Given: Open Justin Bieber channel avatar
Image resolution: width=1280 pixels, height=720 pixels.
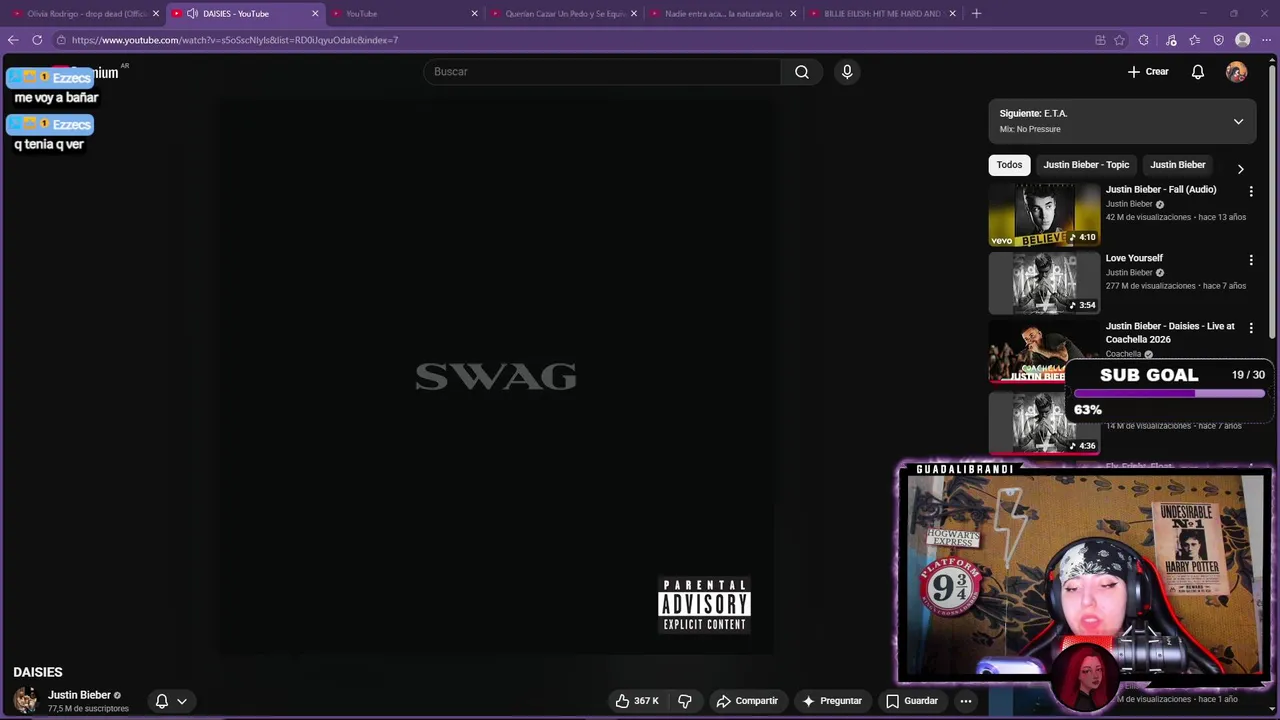Looking at the screenshot, I should tap(25, 700).
